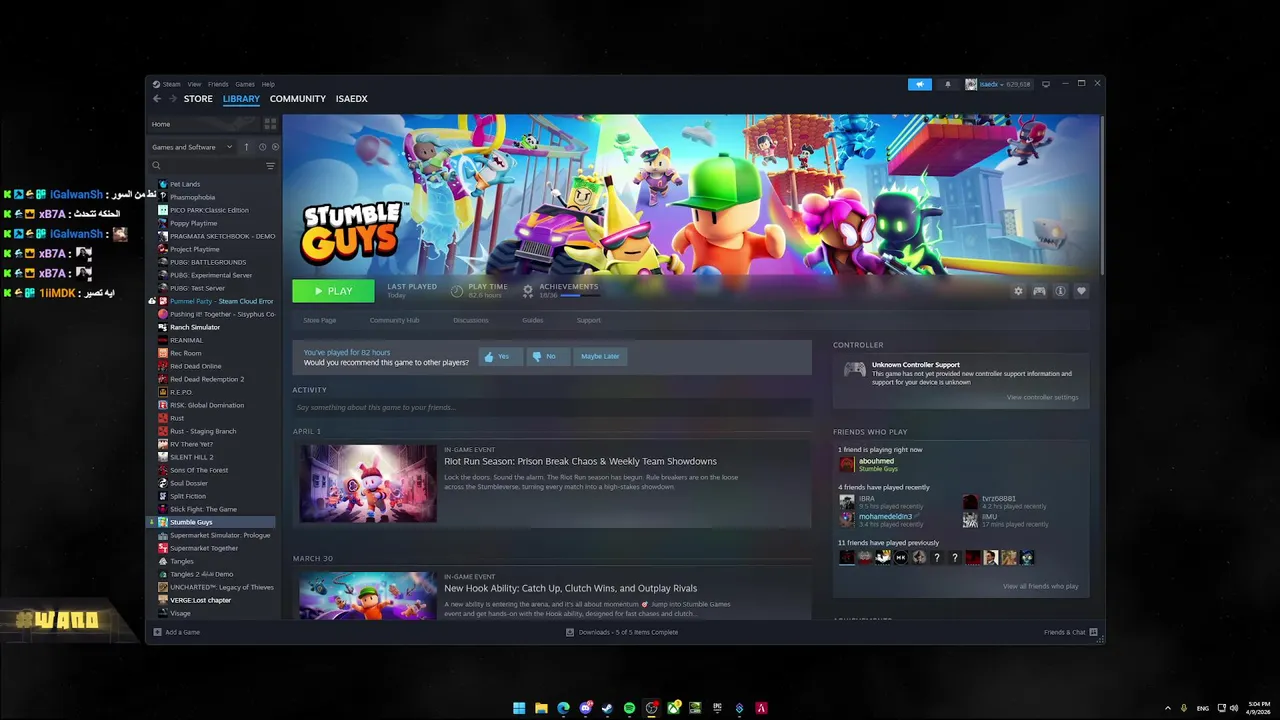Click Add a Game plus icon
Image resolution: width=1280 pixels, height=720 pixels.
tap(158, 632)
